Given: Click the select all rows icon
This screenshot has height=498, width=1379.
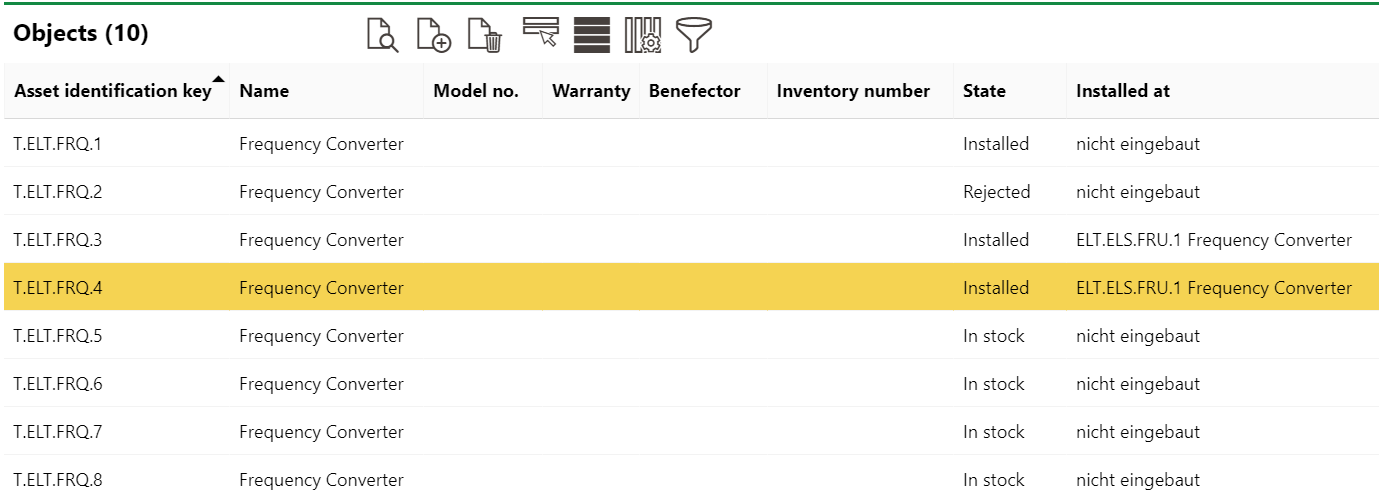Looking at the screenshot, I should coord(592,35).
